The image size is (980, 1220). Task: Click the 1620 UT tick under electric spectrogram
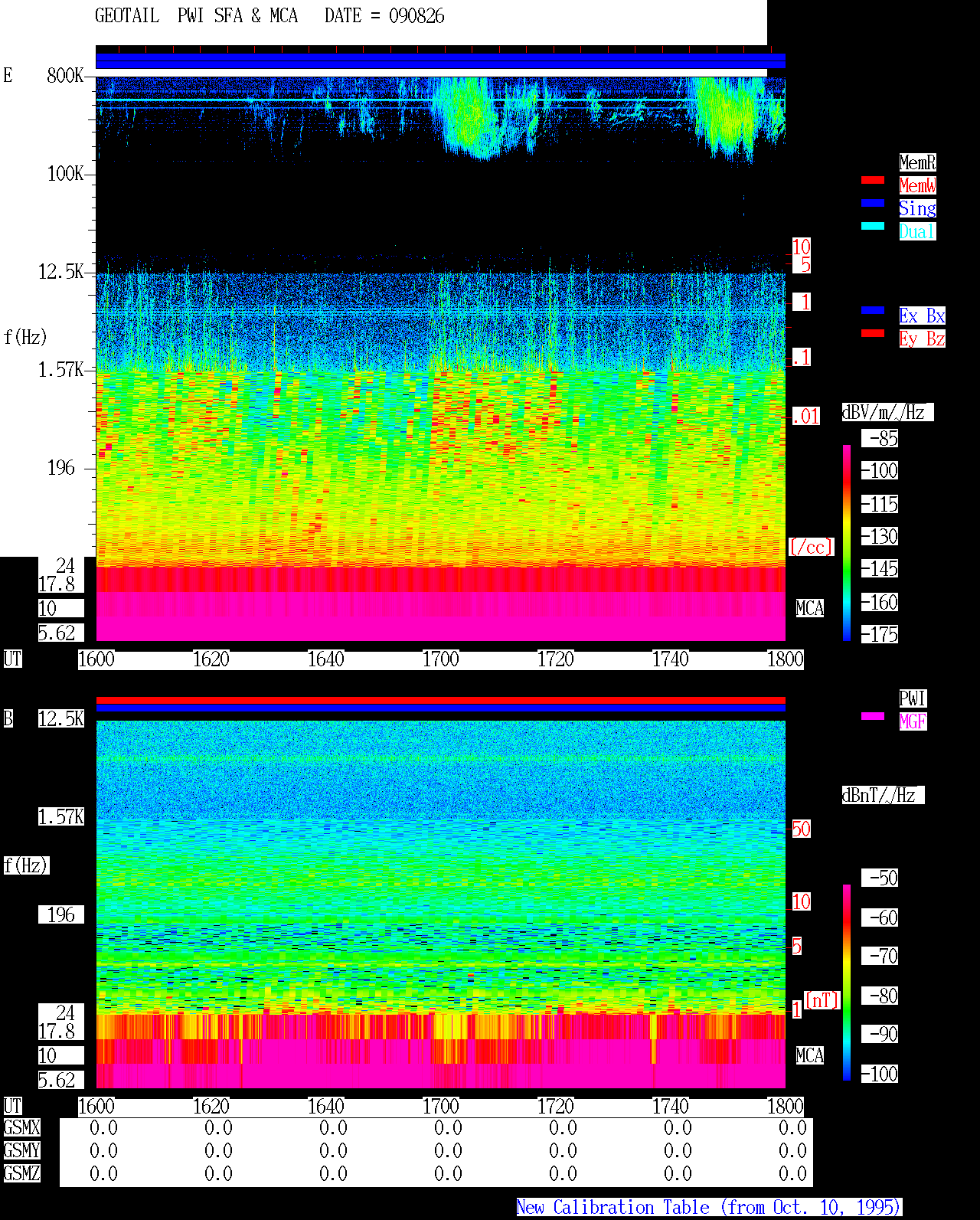pyautogui.click(x=211, y=659)
